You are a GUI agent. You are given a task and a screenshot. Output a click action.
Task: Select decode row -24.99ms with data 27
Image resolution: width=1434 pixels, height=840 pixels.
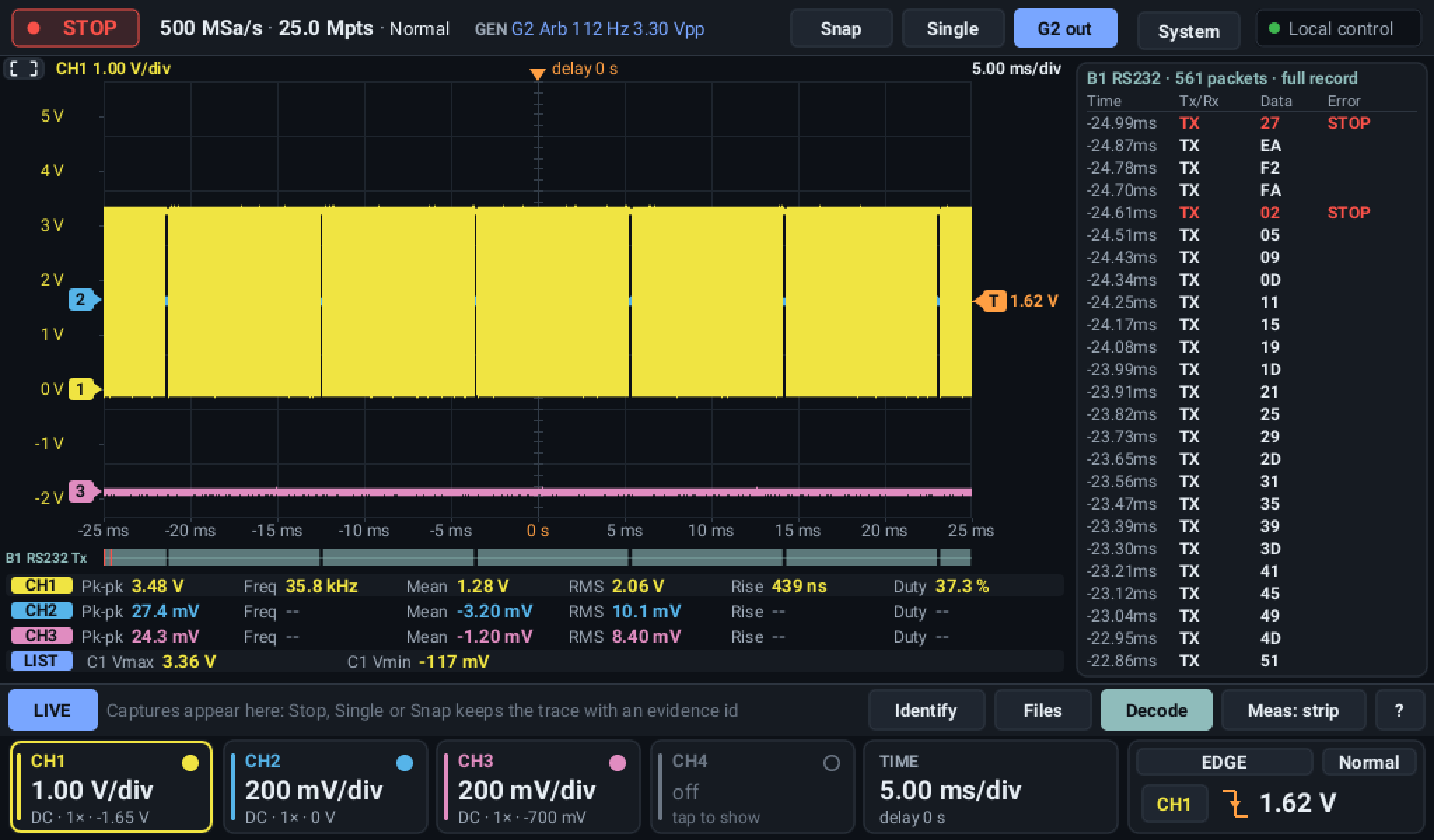(1251, 123)
